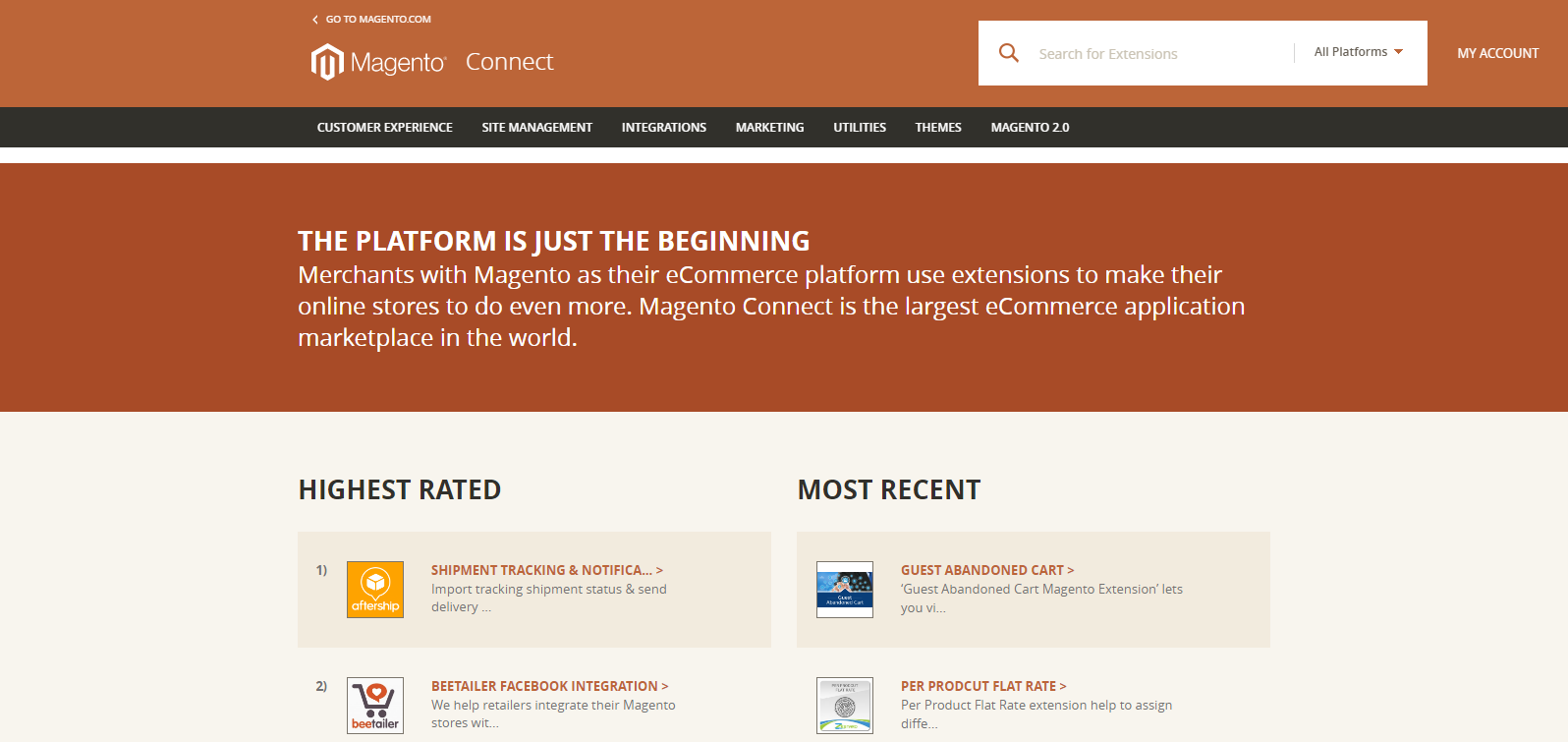Click 'The Platform Is Just The Beginning' headline

coord(554,241)
